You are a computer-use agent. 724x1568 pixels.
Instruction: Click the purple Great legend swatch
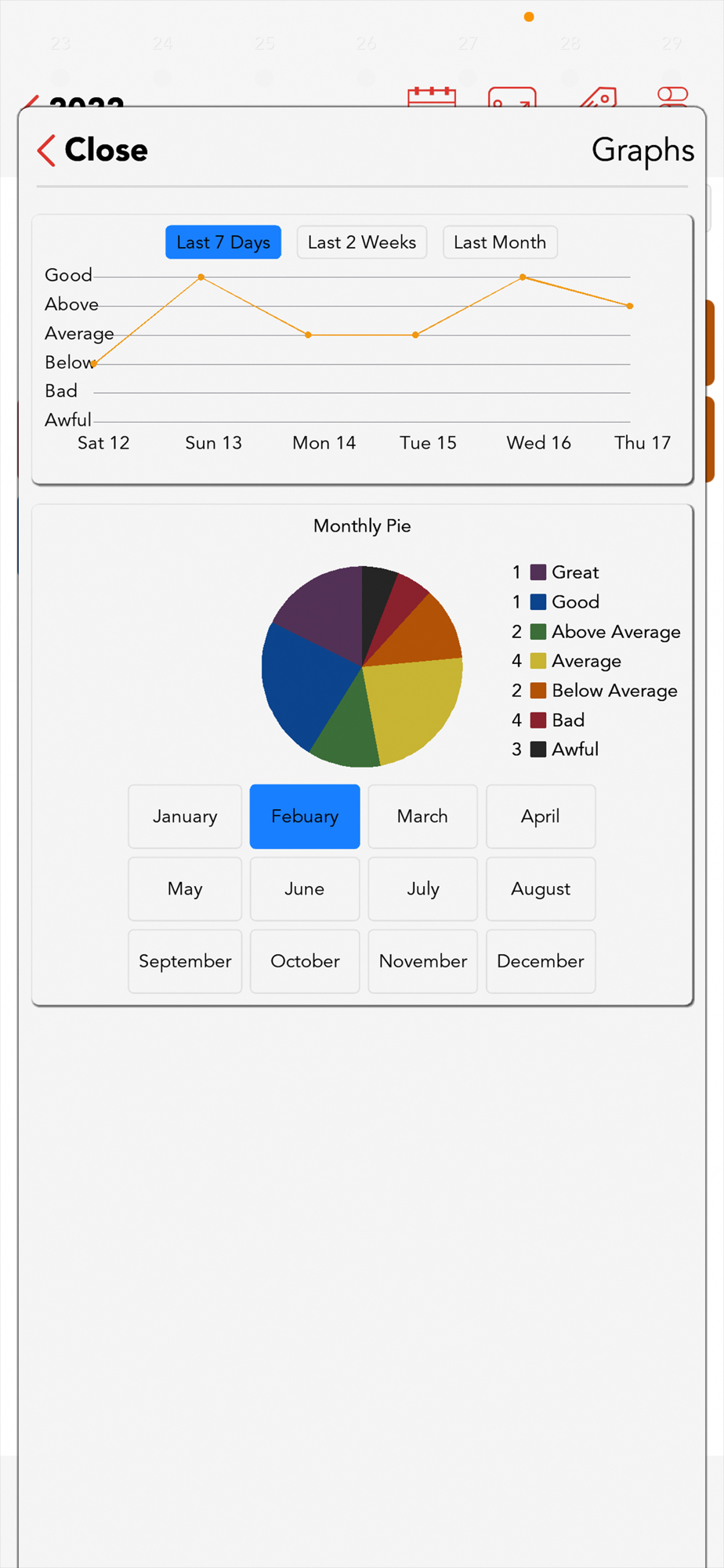click(x=538, y=572)
